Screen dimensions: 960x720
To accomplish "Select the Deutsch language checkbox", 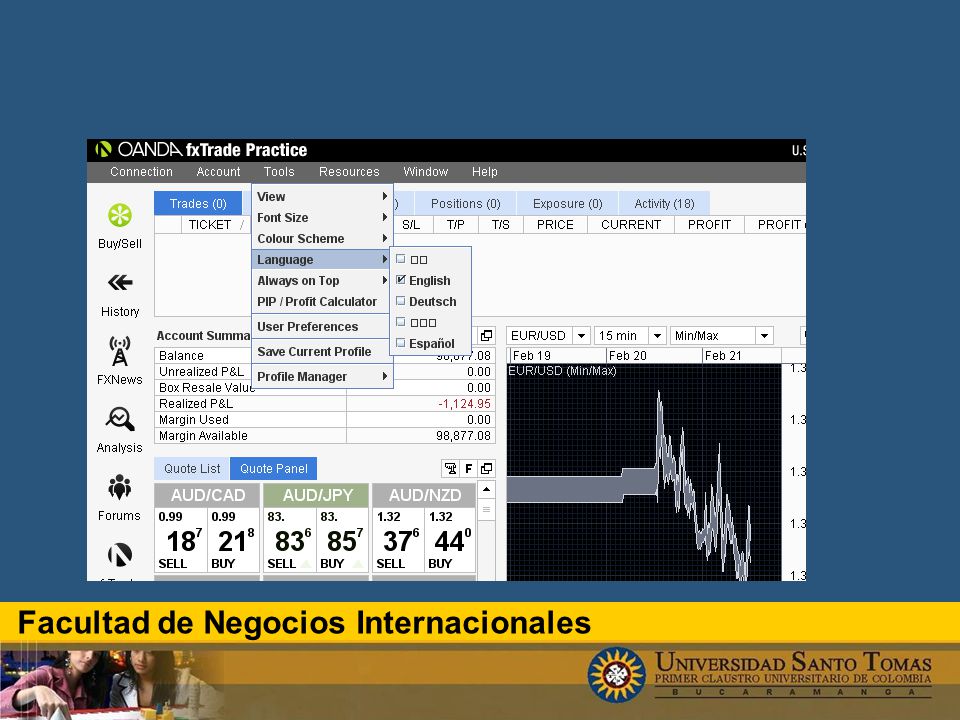I will [401, 301].
